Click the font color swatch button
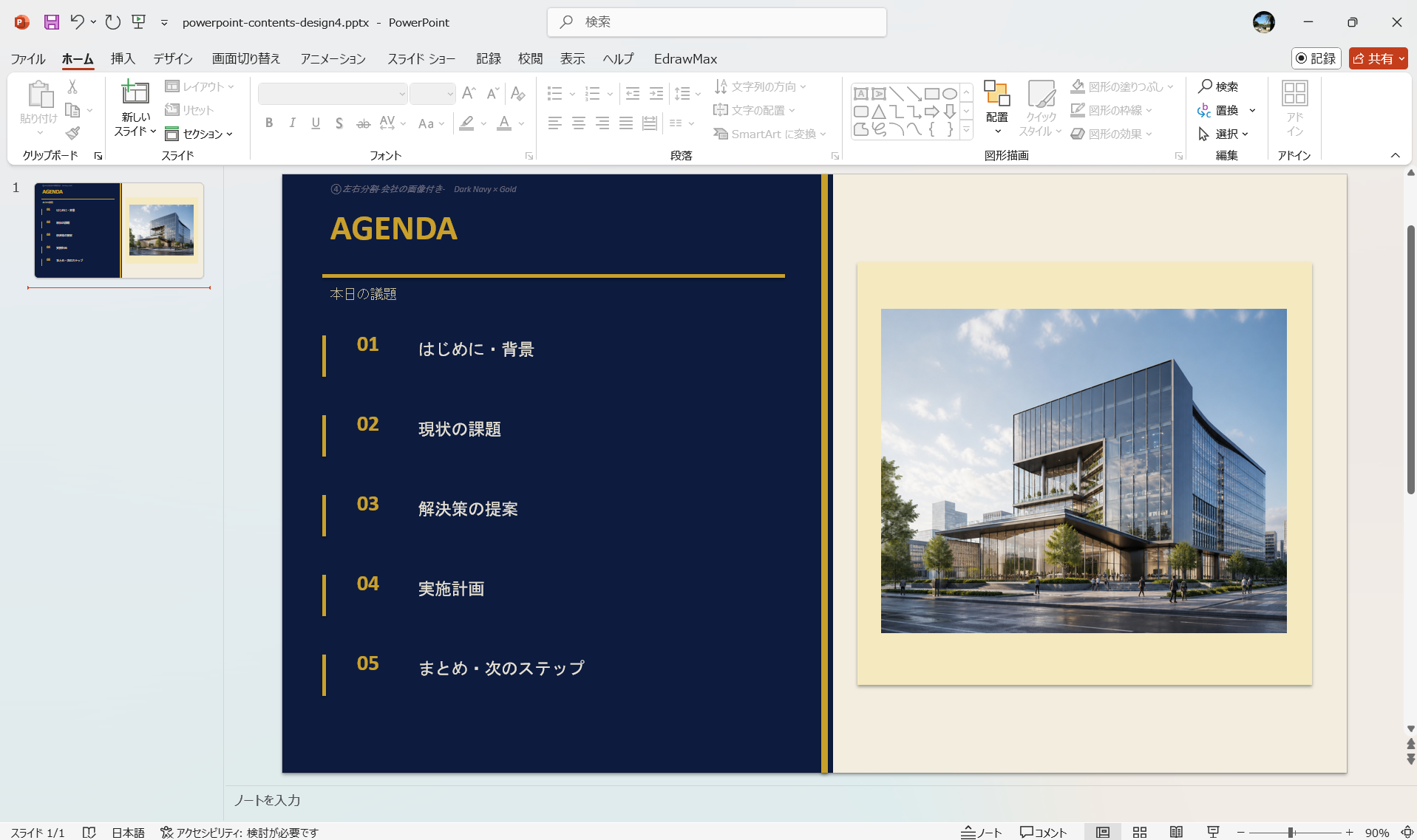Viewport: 1417px width, 840px height. [504, 123]
